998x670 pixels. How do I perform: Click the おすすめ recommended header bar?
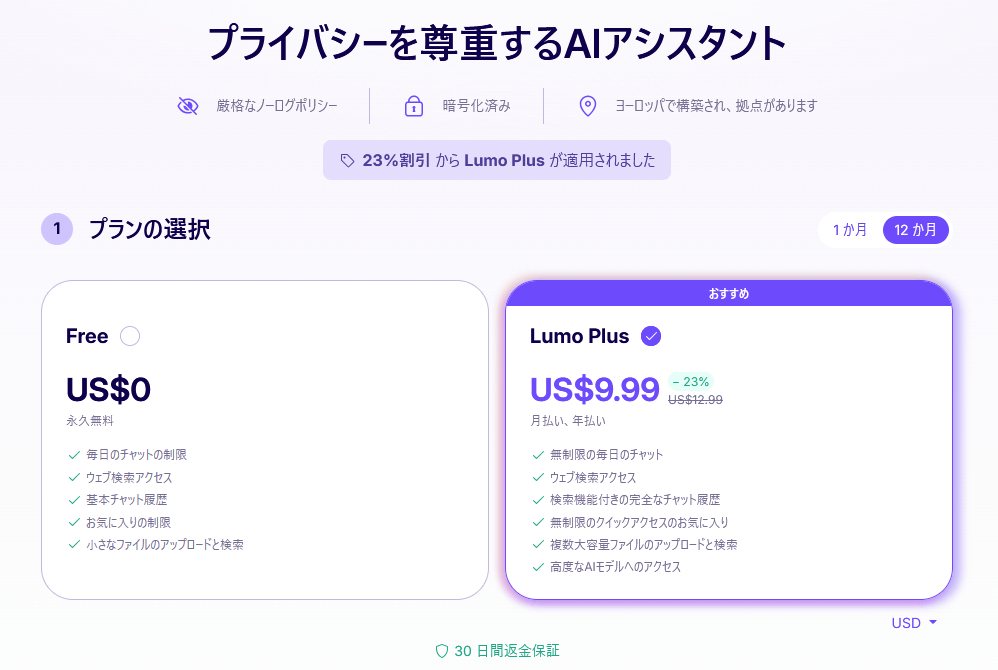pos(728,293)
